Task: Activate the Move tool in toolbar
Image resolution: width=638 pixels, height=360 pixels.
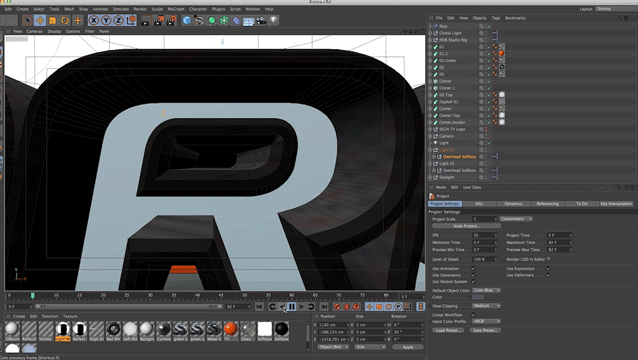Action: [40, 20]
